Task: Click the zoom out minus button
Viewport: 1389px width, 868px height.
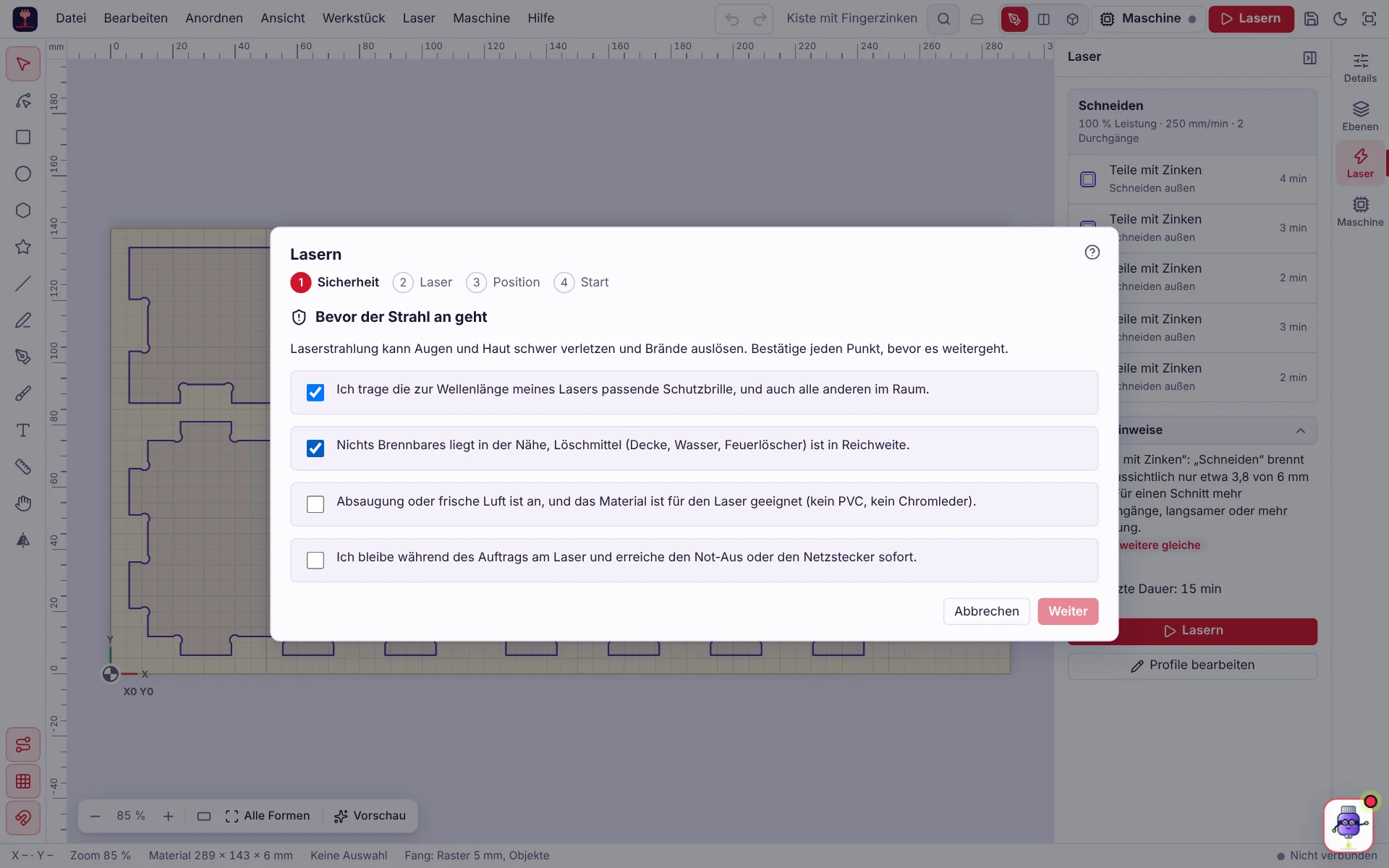Action: tap(95, 816)
